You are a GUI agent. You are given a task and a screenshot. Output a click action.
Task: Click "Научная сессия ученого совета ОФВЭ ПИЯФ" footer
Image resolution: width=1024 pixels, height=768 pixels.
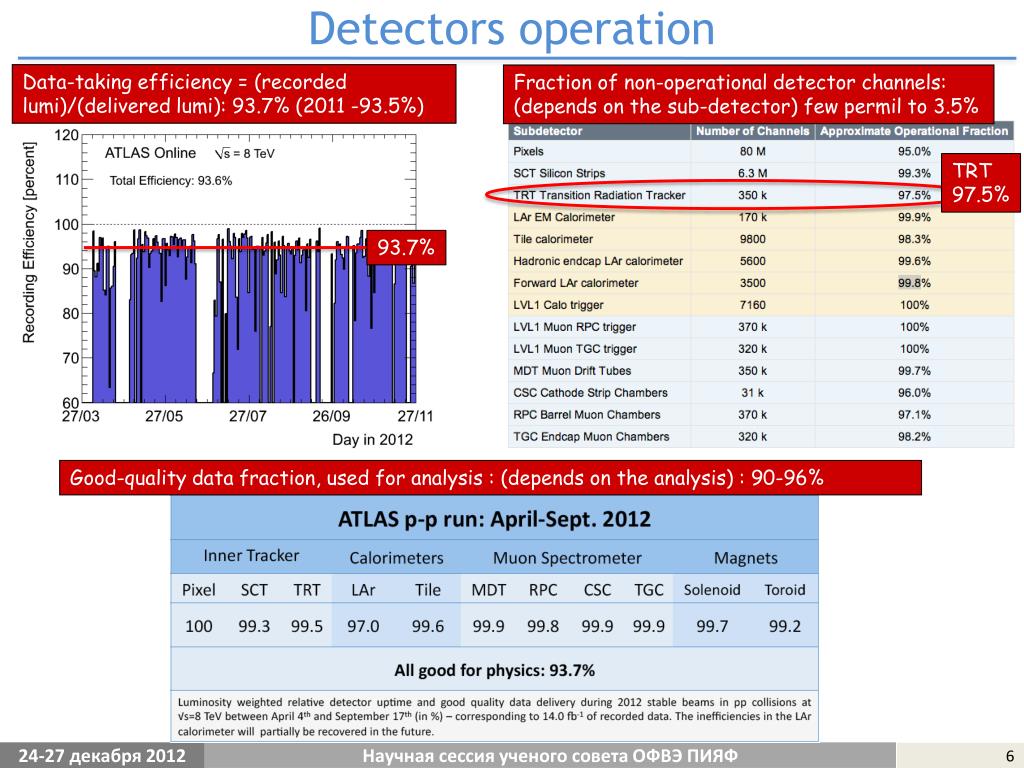point(550,756)
